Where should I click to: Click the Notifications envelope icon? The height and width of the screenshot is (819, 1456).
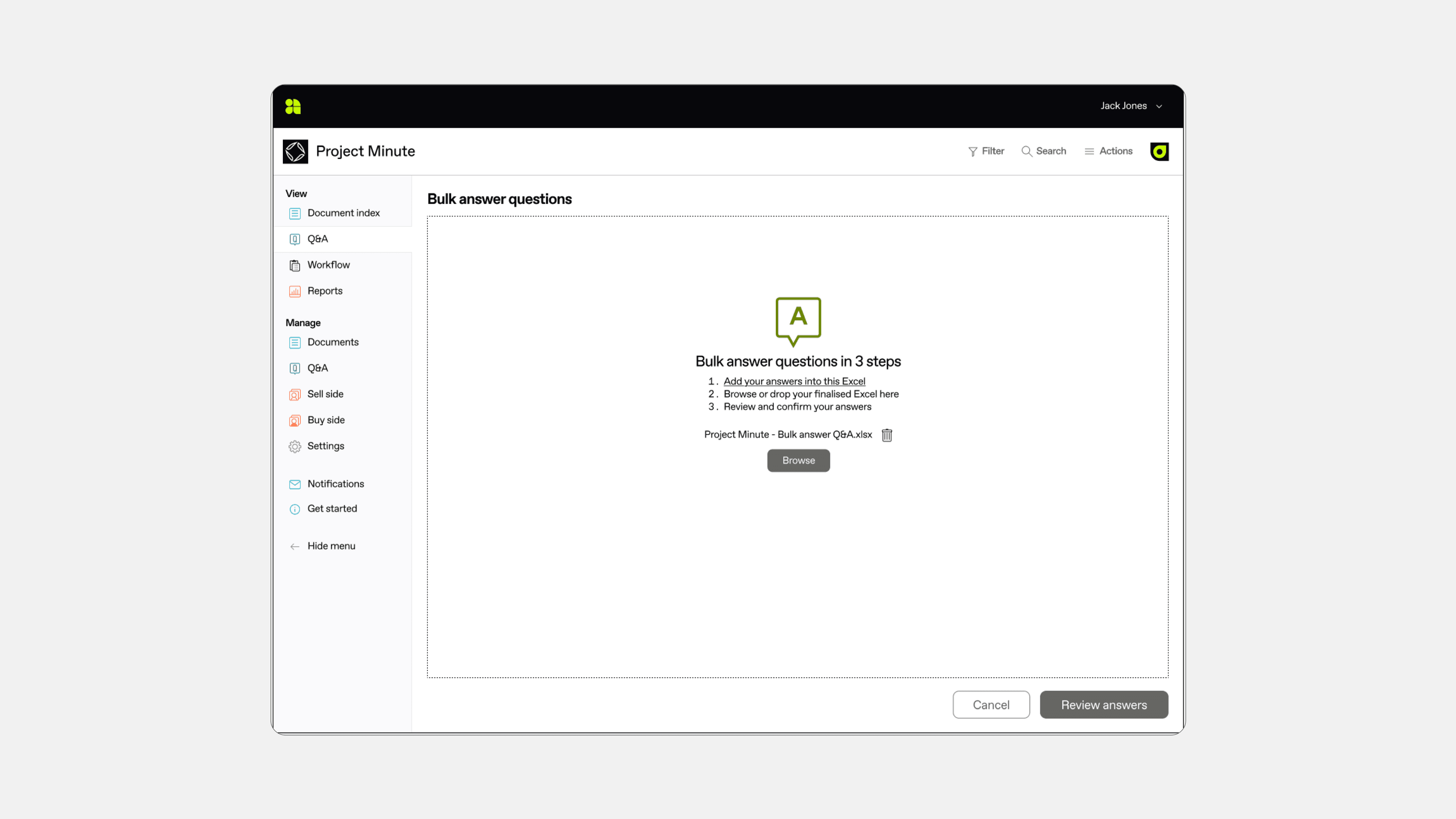(x=295, y=485)
